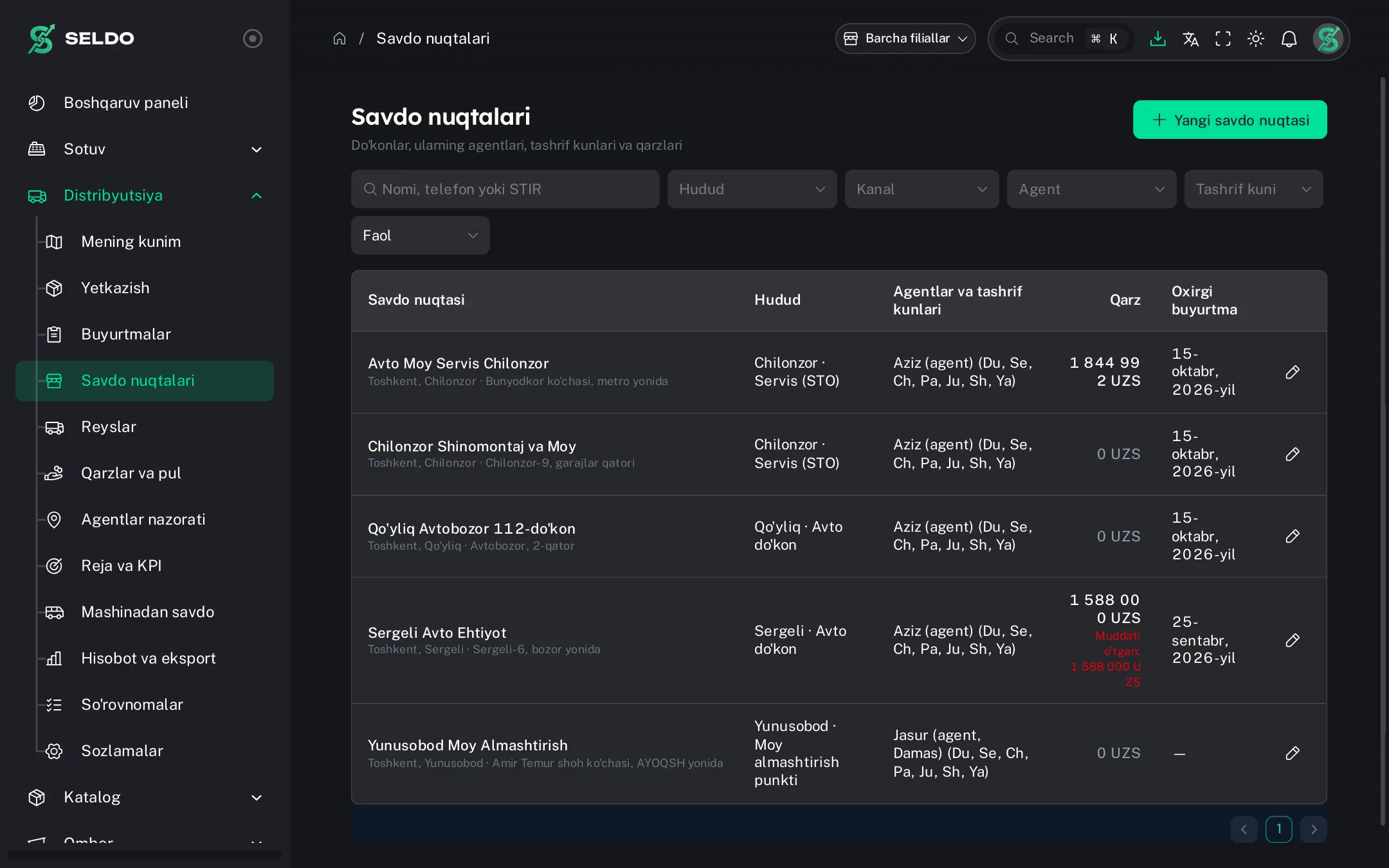Switch theme with the sun icon
Image resolution: width=1389 pixels, height=868 pixels.
point(1256,39)
